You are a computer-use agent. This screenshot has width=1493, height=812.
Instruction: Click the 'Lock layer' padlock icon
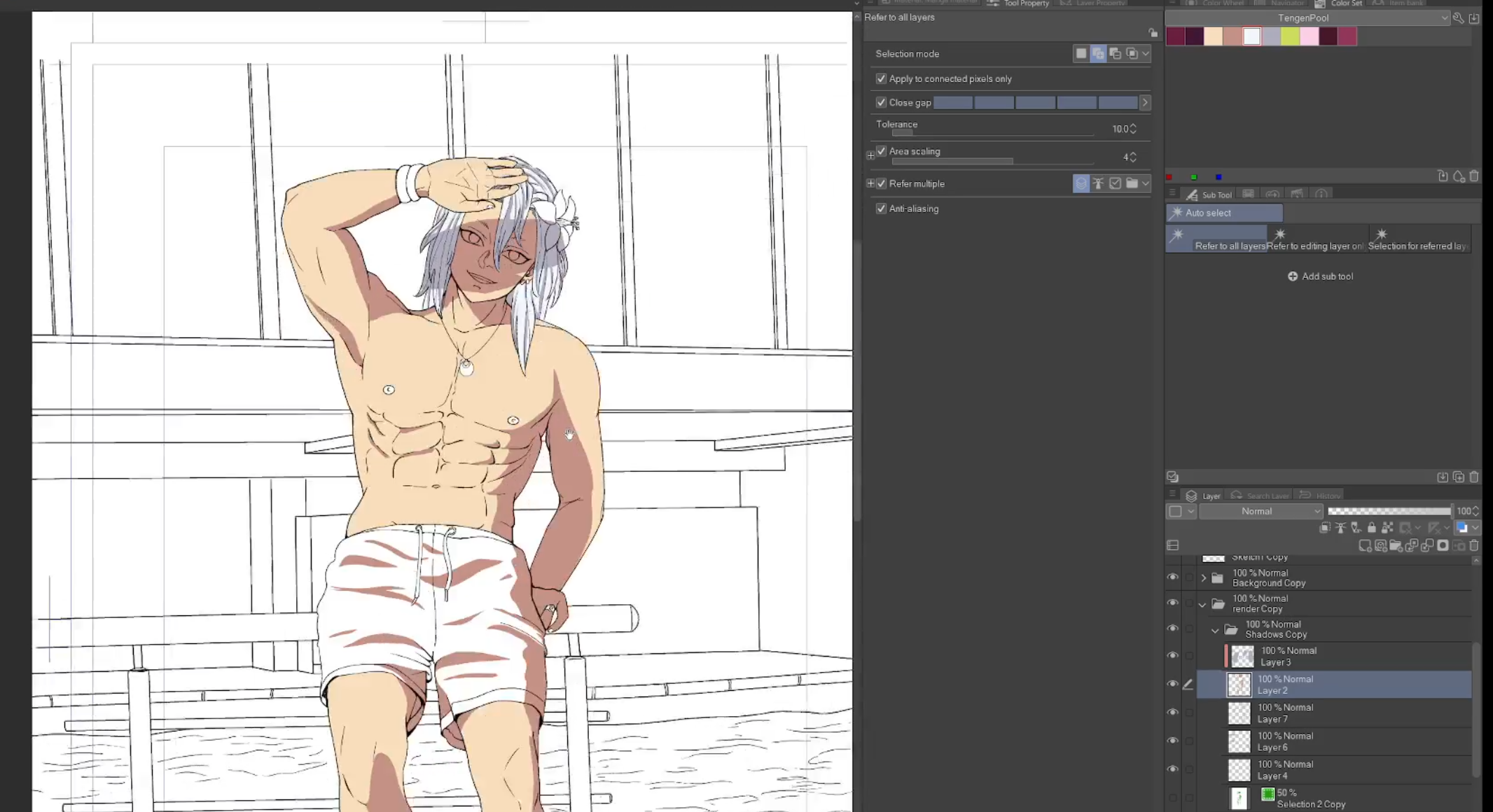[x=1372, y=528]
